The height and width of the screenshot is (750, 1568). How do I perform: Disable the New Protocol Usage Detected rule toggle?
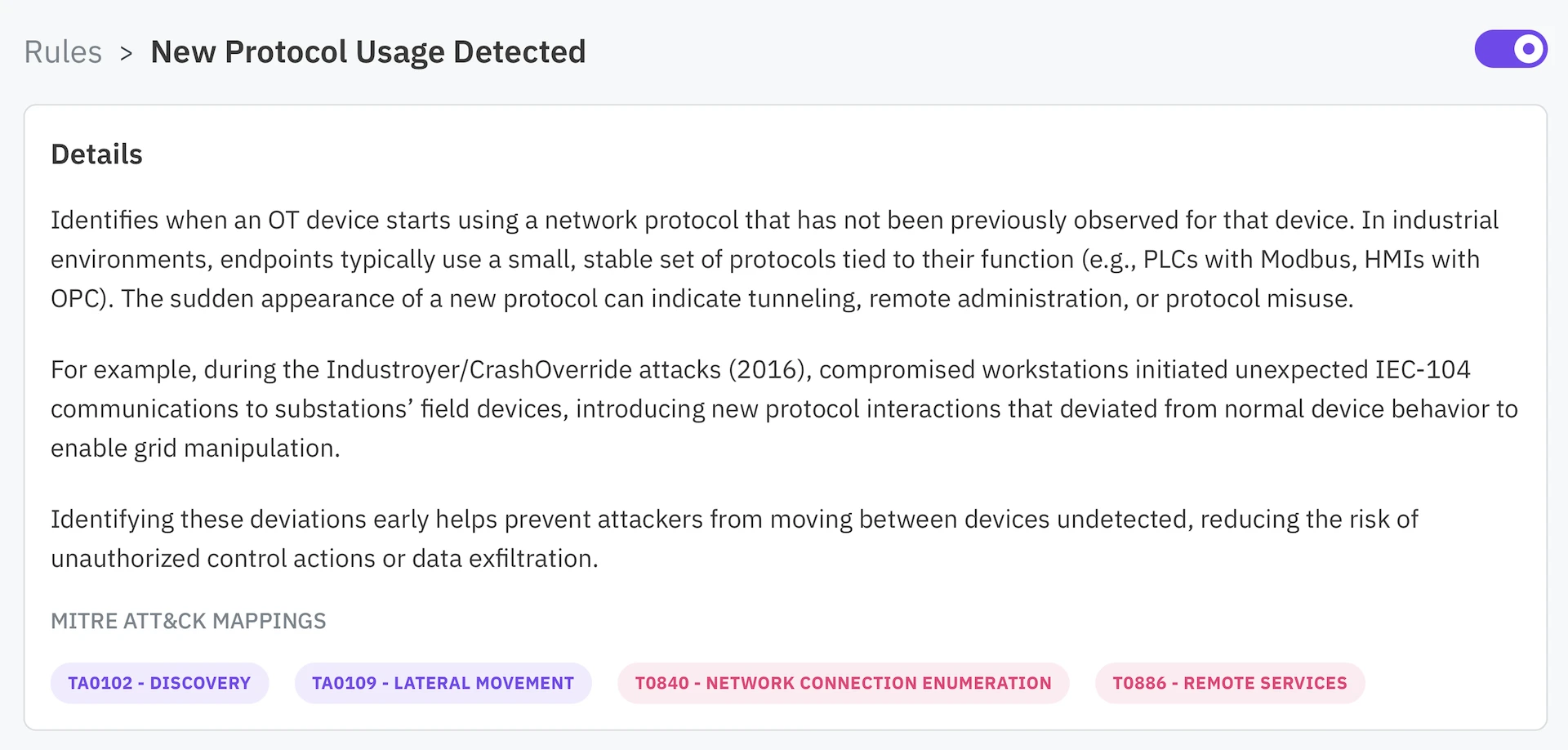point(1510,50)
